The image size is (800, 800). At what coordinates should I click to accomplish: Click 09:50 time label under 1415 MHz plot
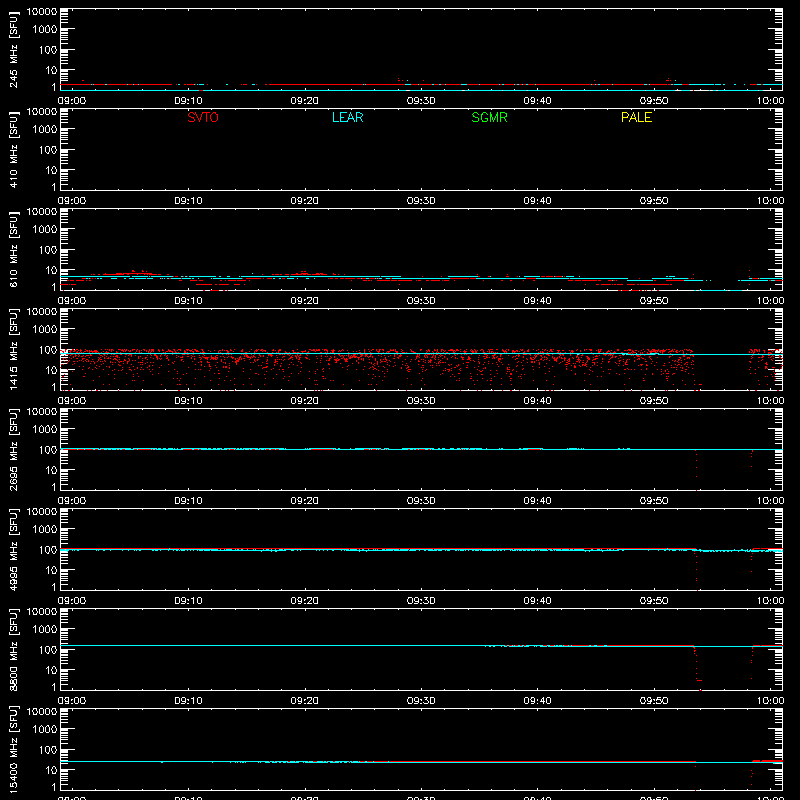tap(654, 401)
